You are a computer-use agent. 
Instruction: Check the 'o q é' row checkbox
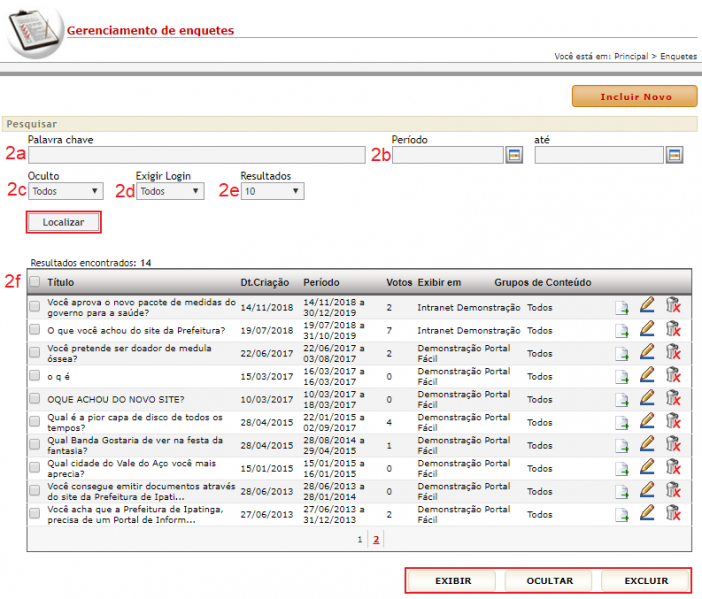coord(34,375)
